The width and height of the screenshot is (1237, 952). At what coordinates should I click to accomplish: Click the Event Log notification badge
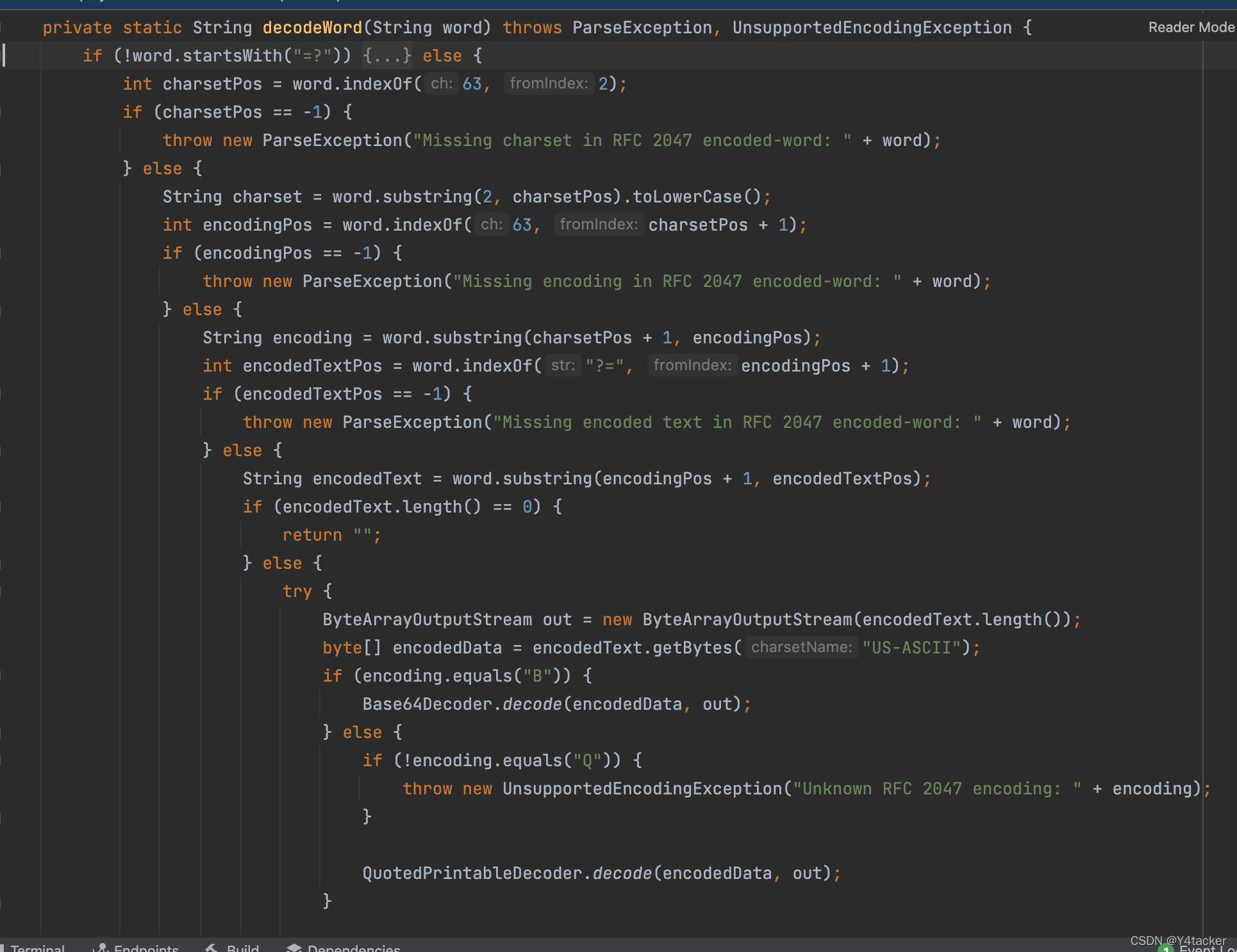pos(1165,949)
